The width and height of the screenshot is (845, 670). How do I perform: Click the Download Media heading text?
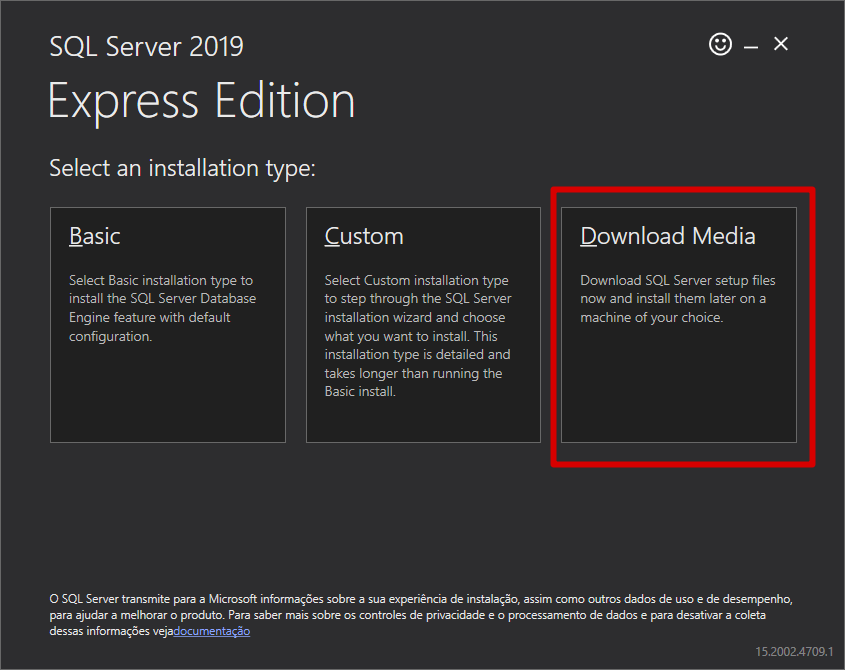[x=668, y=236]
